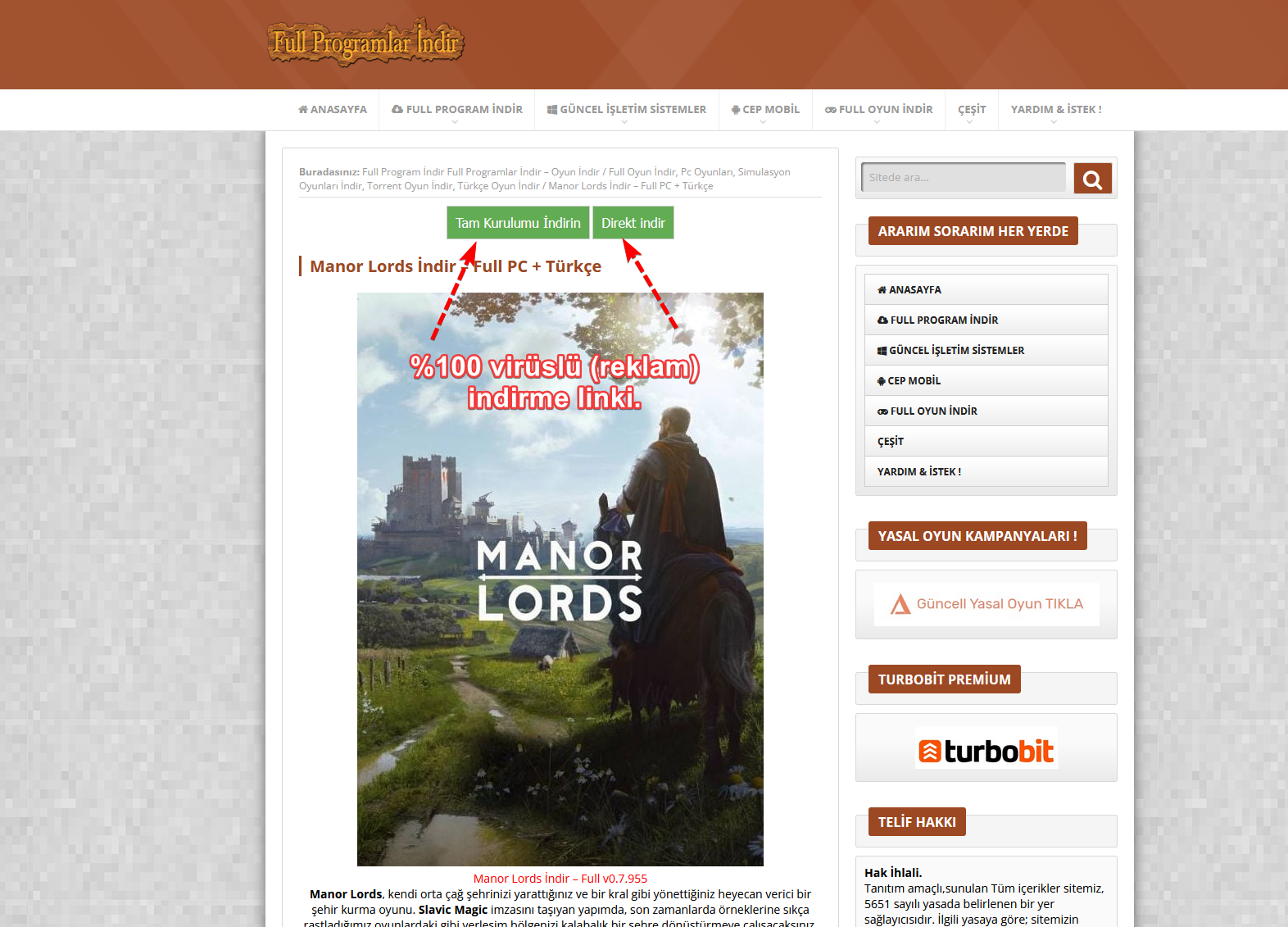Expand the YARDIM & İSTEK chevron in top navigation

pos(1054,122)
